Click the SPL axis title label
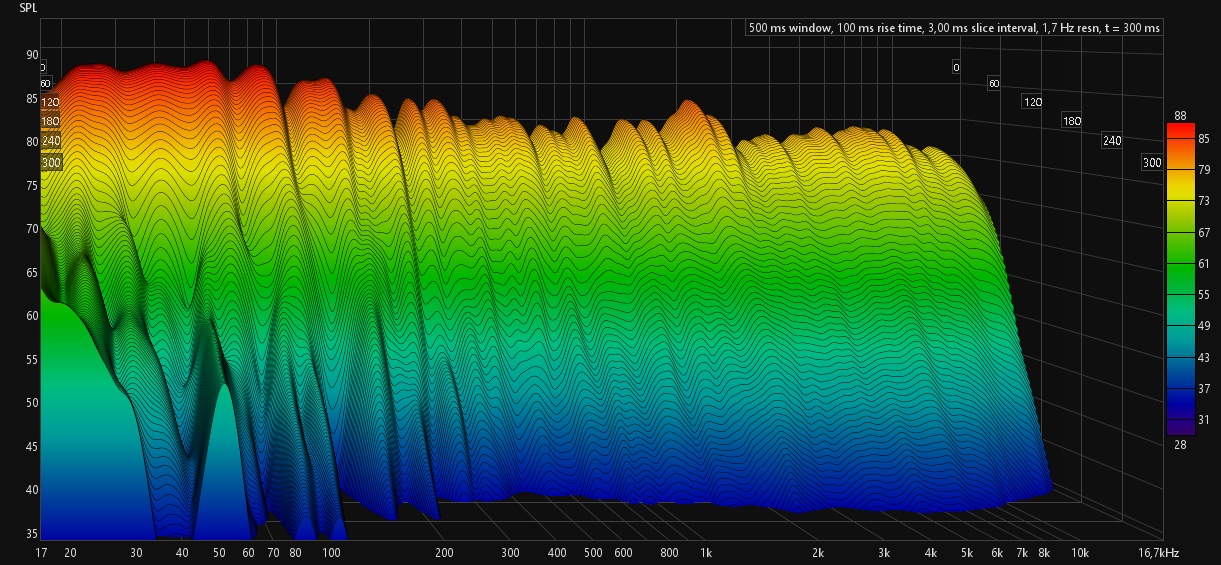 point(30,7)
